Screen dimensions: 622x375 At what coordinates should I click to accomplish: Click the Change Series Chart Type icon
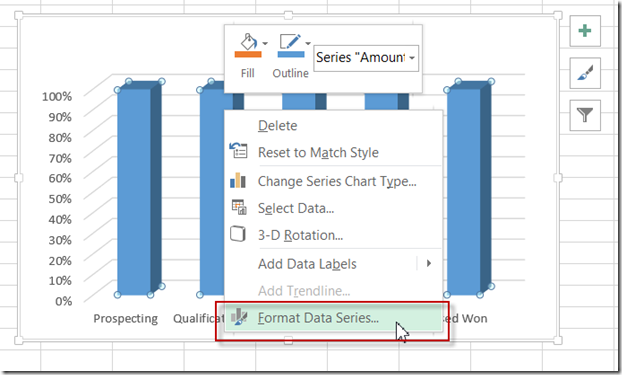pyautogui.click(x=238, y=180)
